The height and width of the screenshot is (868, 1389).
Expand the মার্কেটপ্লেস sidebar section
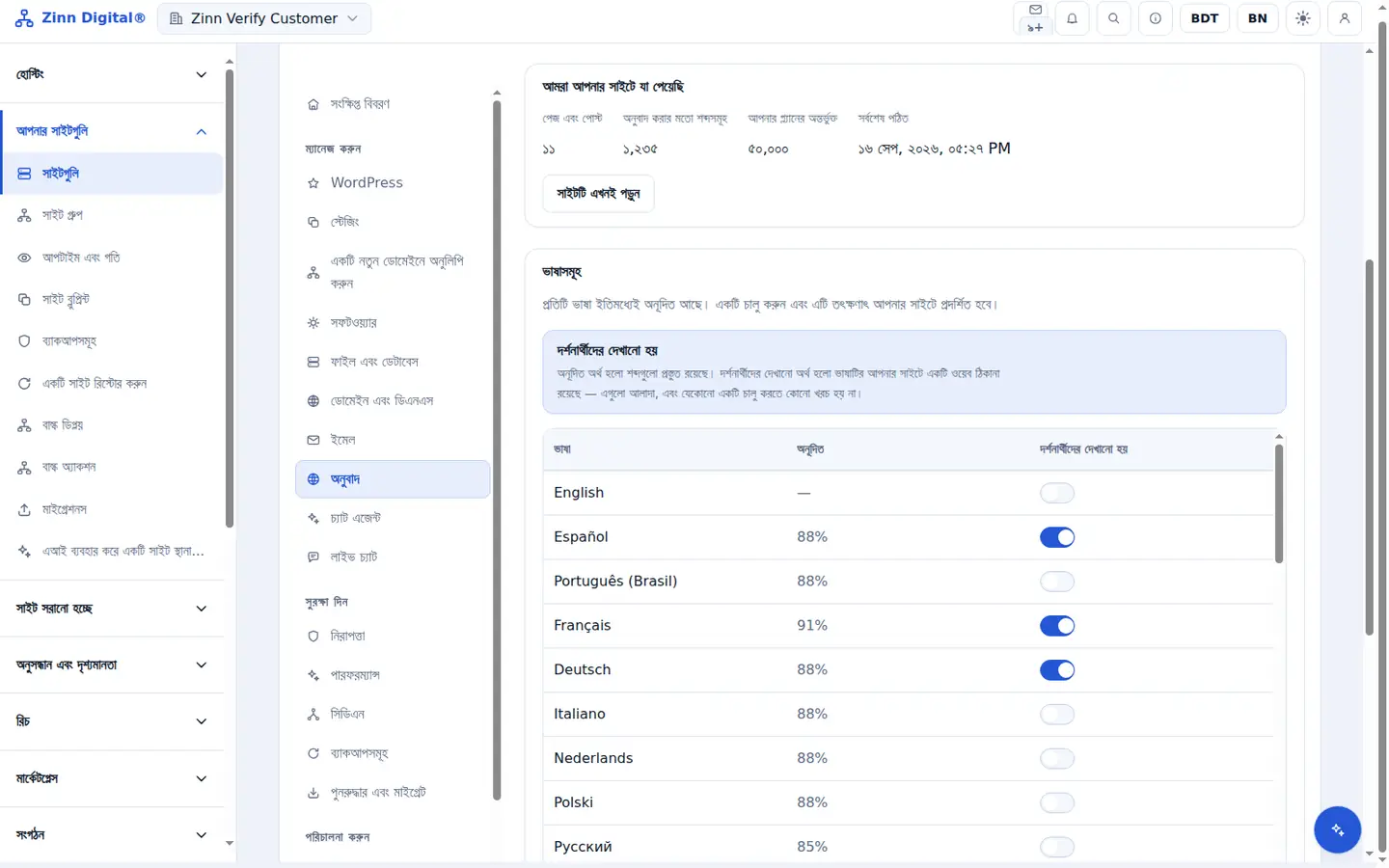point(112,778)
